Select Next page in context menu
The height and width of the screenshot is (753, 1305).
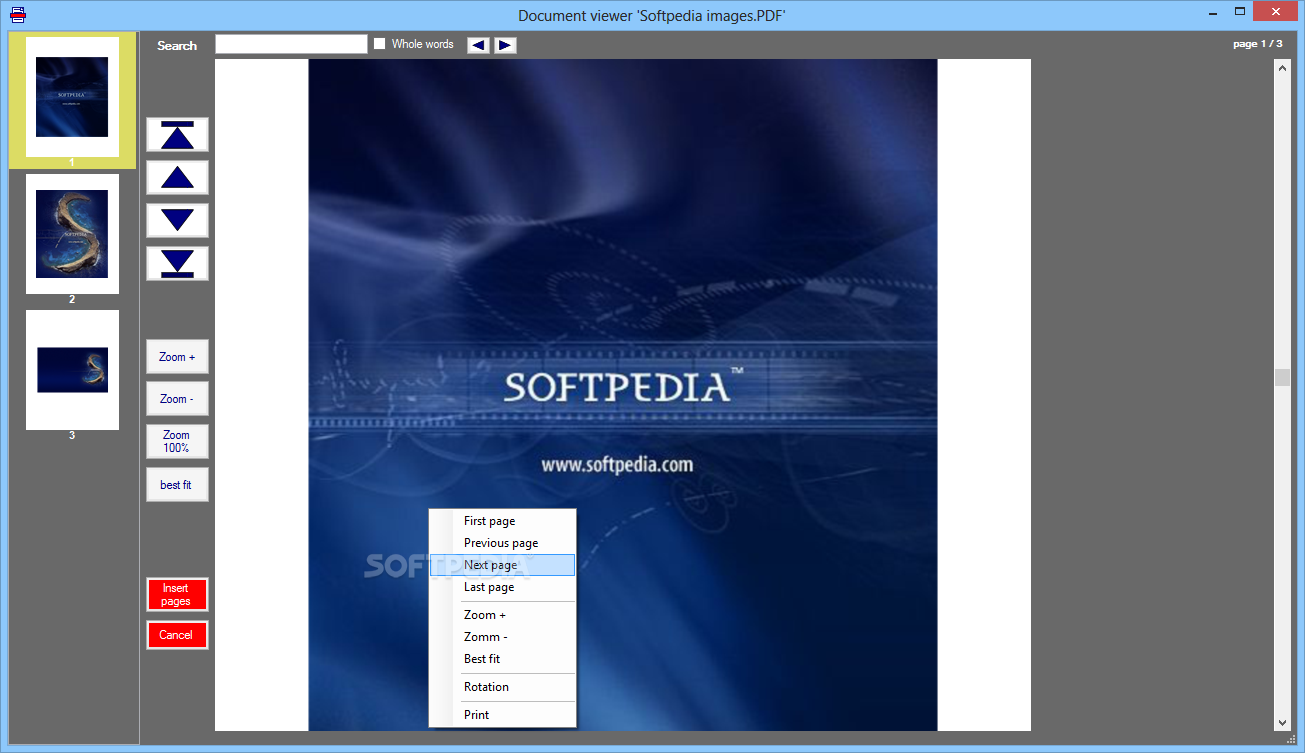click(502, 565)
